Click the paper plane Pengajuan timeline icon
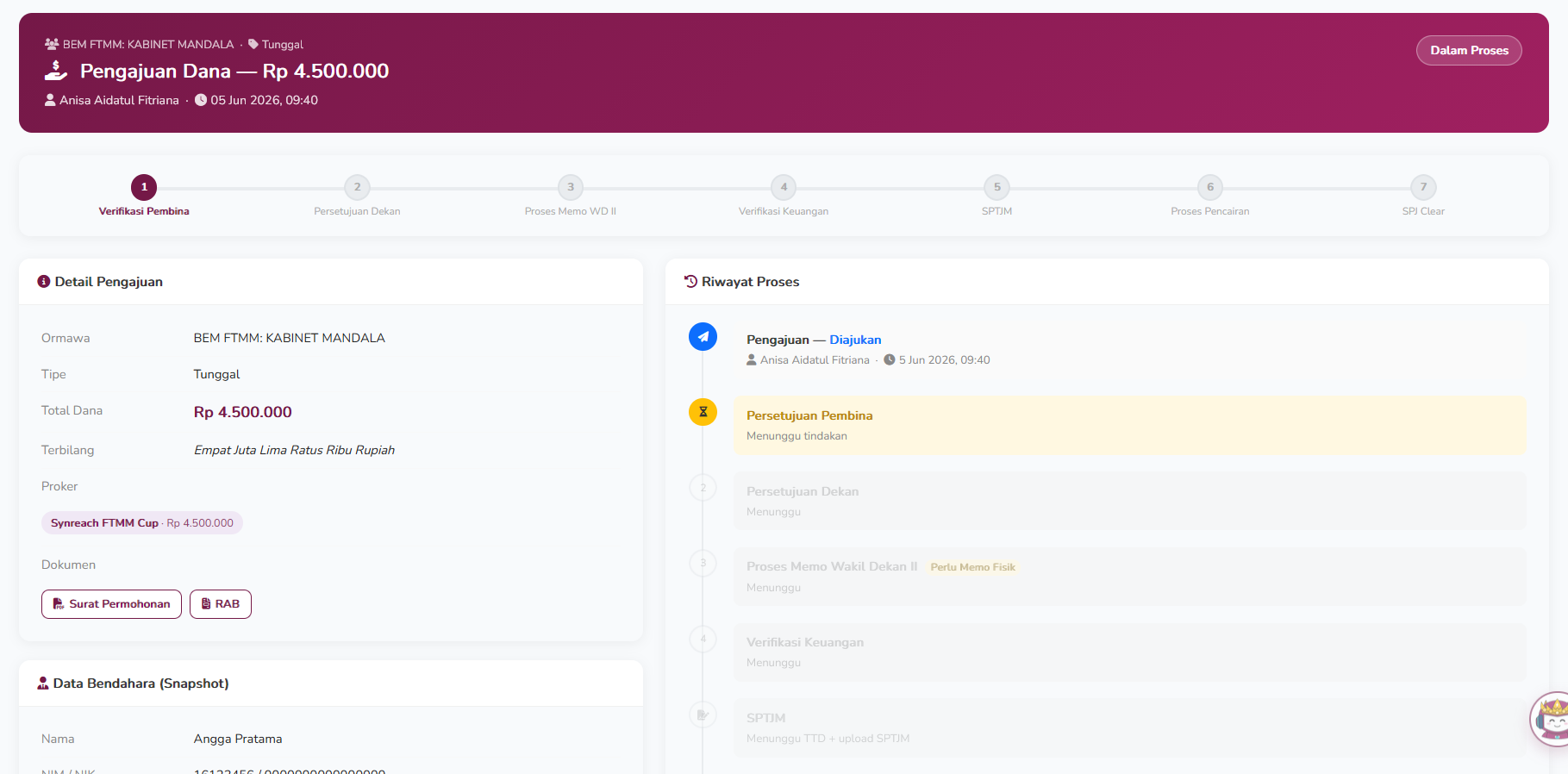 (x=703, y=336)
